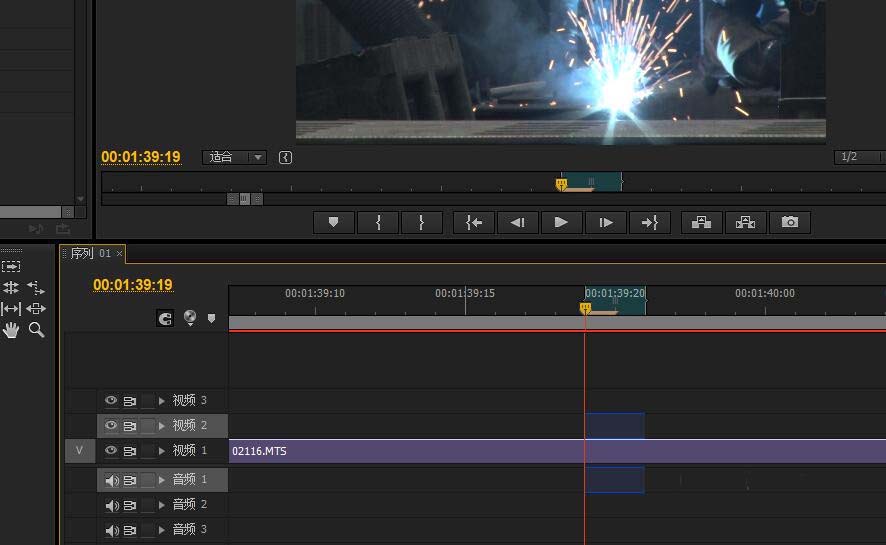The height and width of the screenshot is (545, 886).
Task: Hide the 视频 2 track
Action: [x=111, y=425]
